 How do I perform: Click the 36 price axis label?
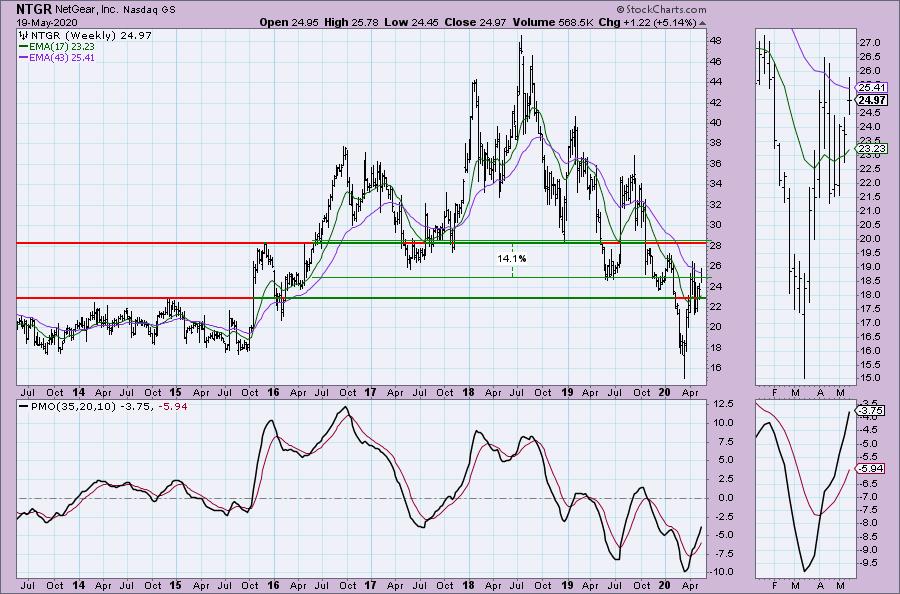click(x=715, y=164)
